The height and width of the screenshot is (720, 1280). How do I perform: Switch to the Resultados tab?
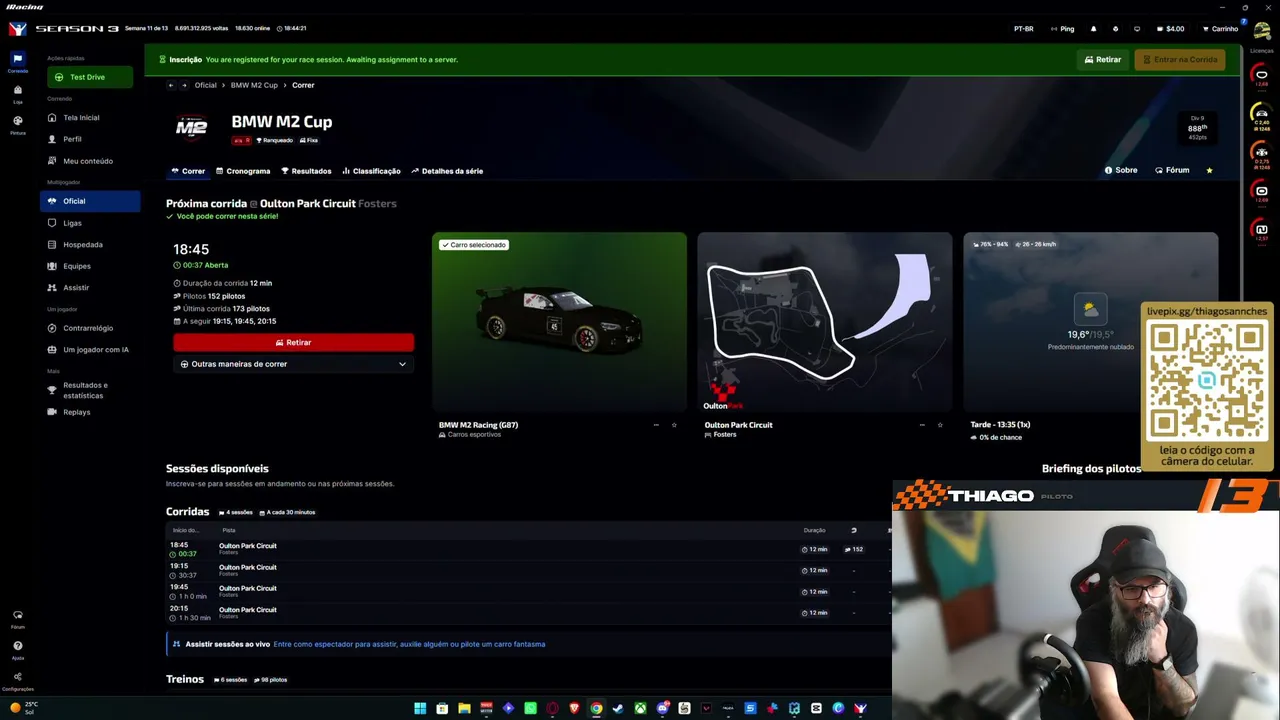[306, 171]
